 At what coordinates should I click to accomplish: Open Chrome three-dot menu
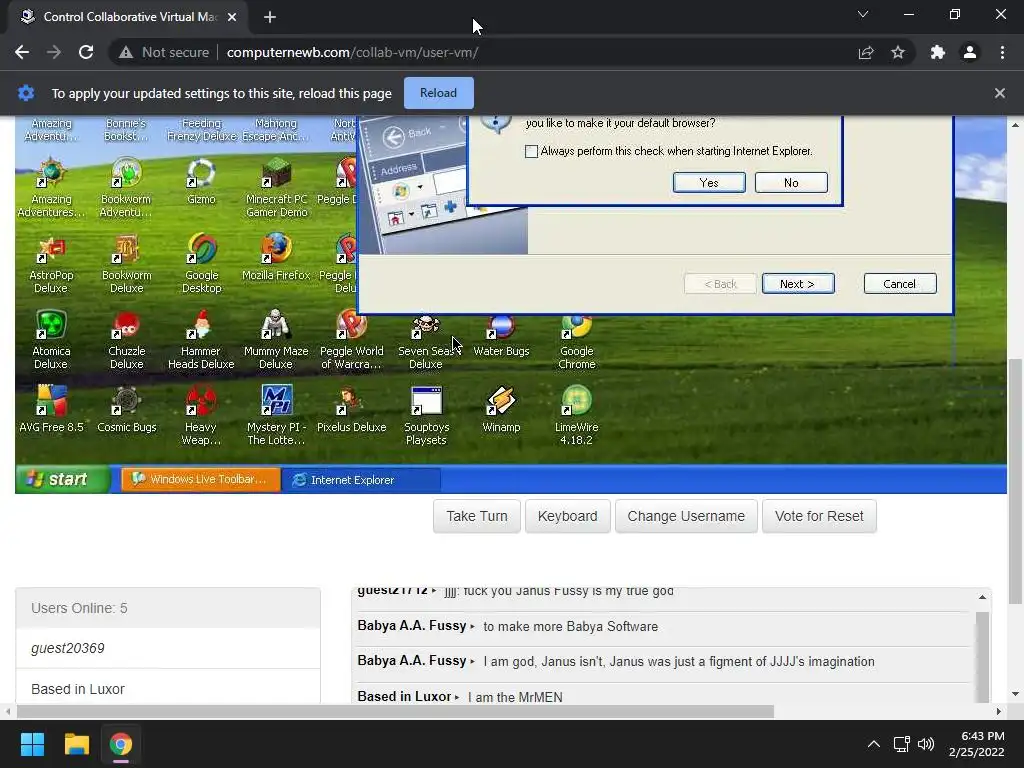coord(1002,52)
